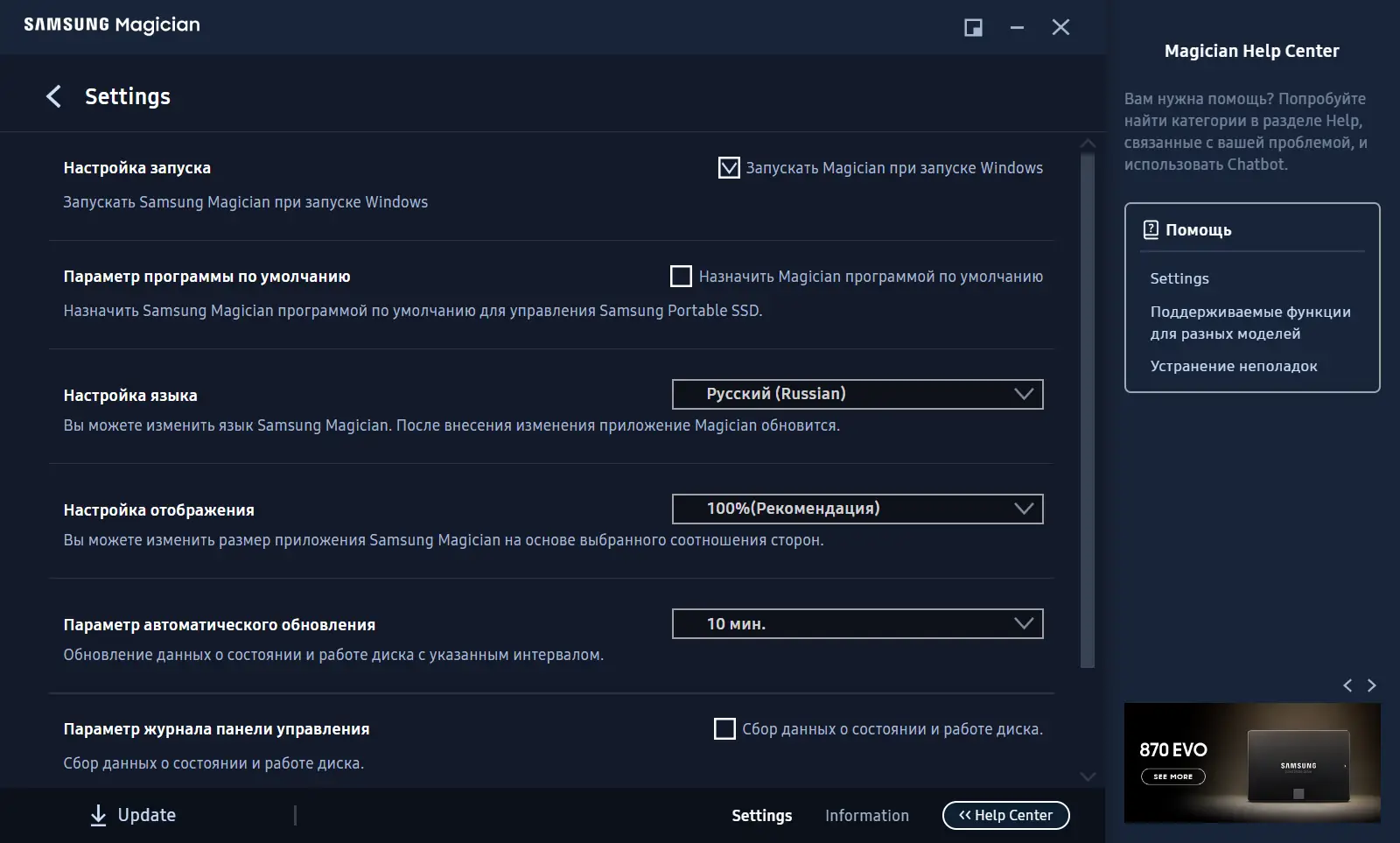Click the Помощь help book icon

coord(1151,229)
